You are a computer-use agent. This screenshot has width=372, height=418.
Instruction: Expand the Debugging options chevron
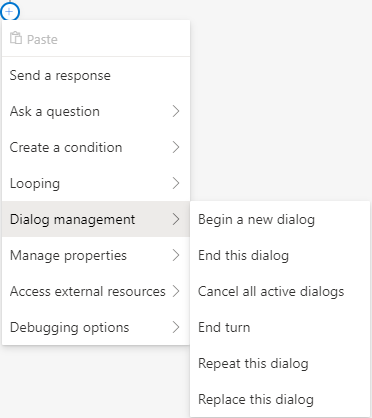(x=176, y=327)
